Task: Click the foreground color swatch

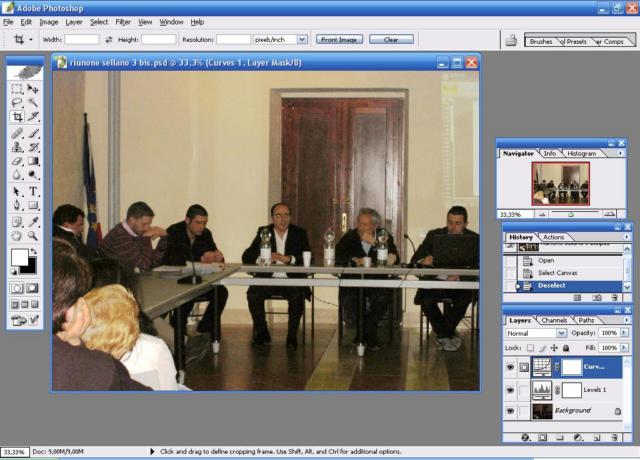Action: [x=19, y=257]
